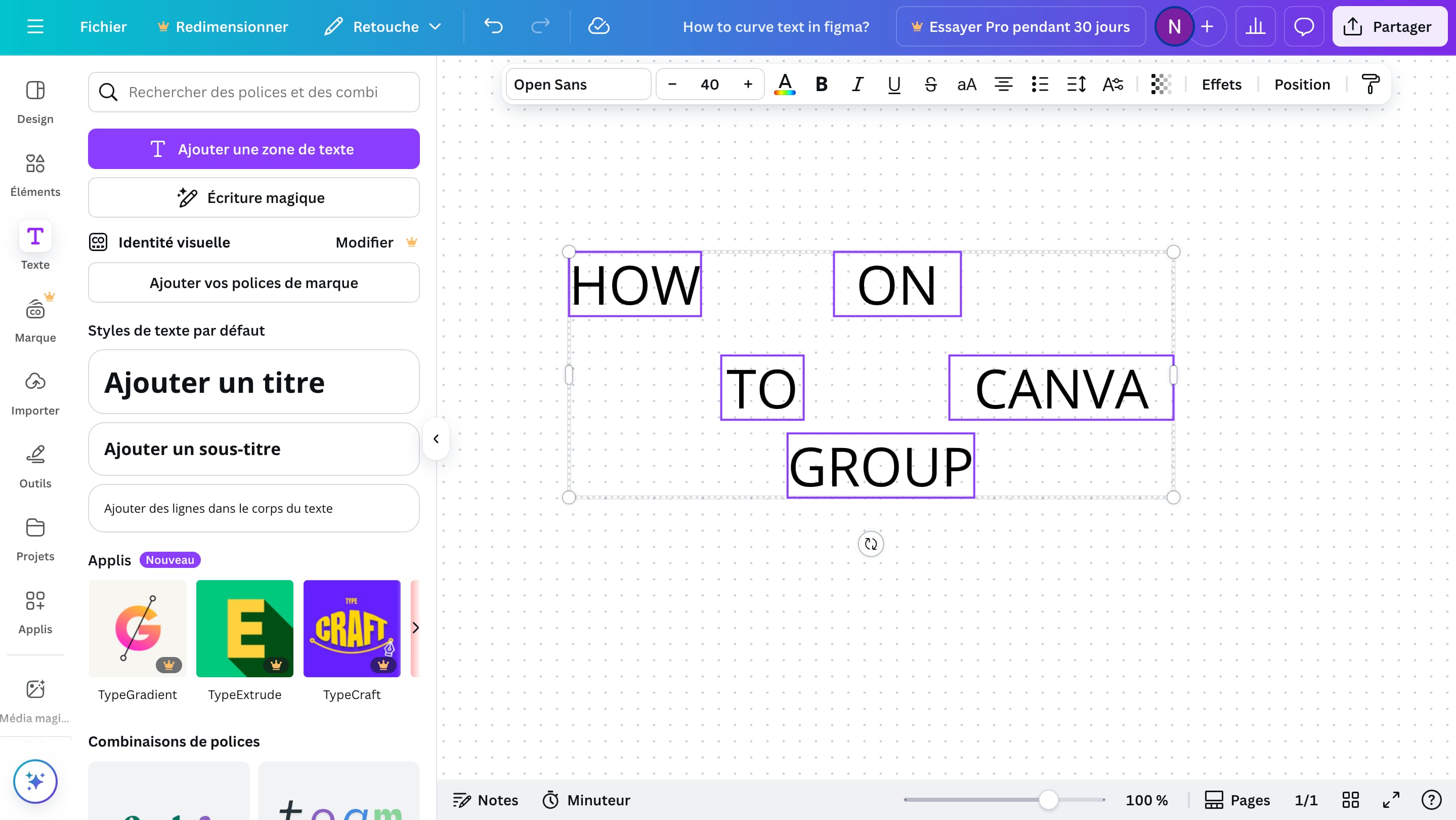Screen dimensions: 1456x820
Task: Open the TypeCraft app thumbnail
Action: tap(352, 628)
